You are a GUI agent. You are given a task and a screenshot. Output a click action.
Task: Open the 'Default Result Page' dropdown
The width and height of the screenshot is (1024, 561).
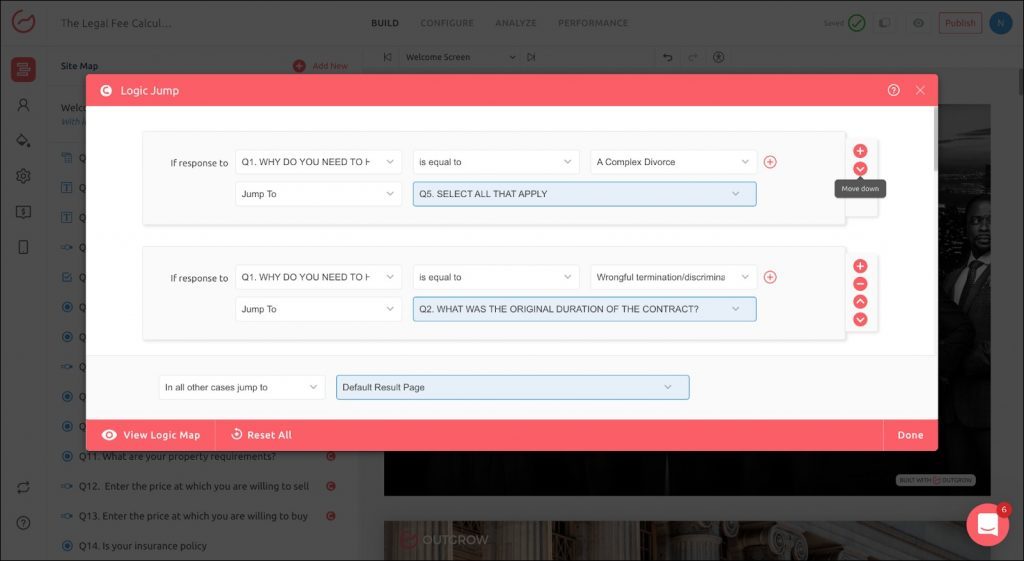[512, 387]
